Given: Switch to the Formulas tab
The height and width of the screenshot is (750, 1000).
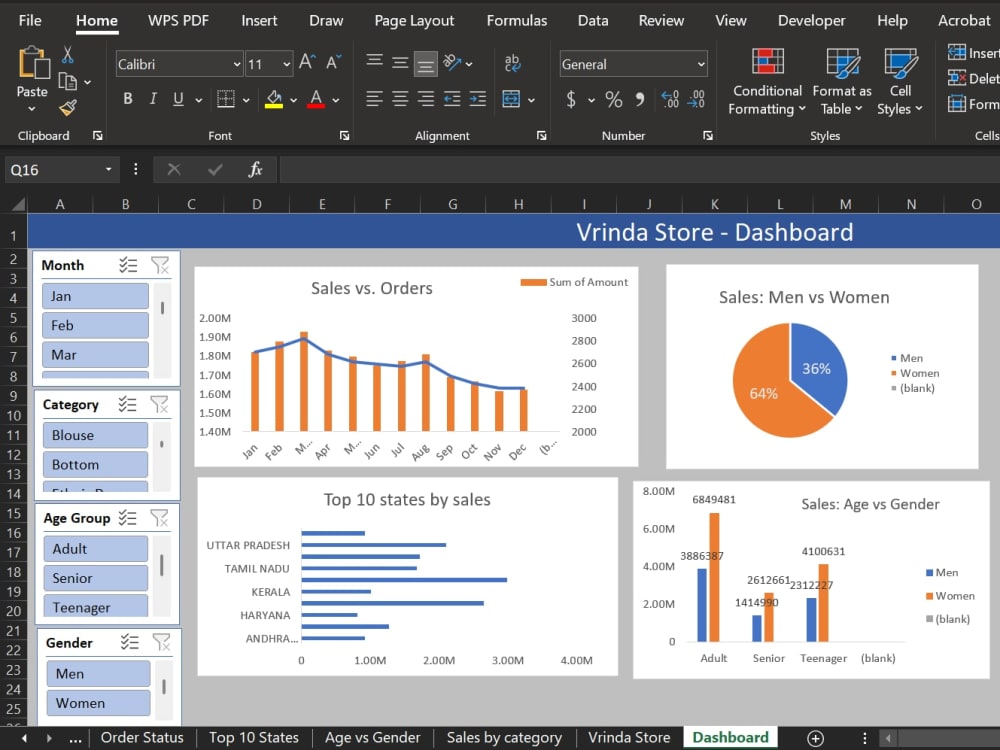Looking at the screenshot, I should point(517,20).
